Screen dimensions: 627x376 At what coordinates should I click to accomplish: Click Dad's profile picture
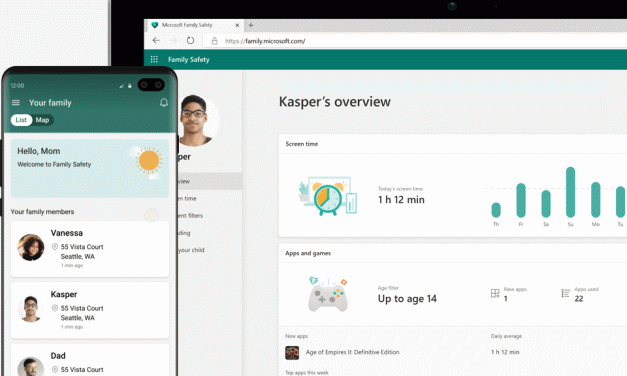point(31,366)
